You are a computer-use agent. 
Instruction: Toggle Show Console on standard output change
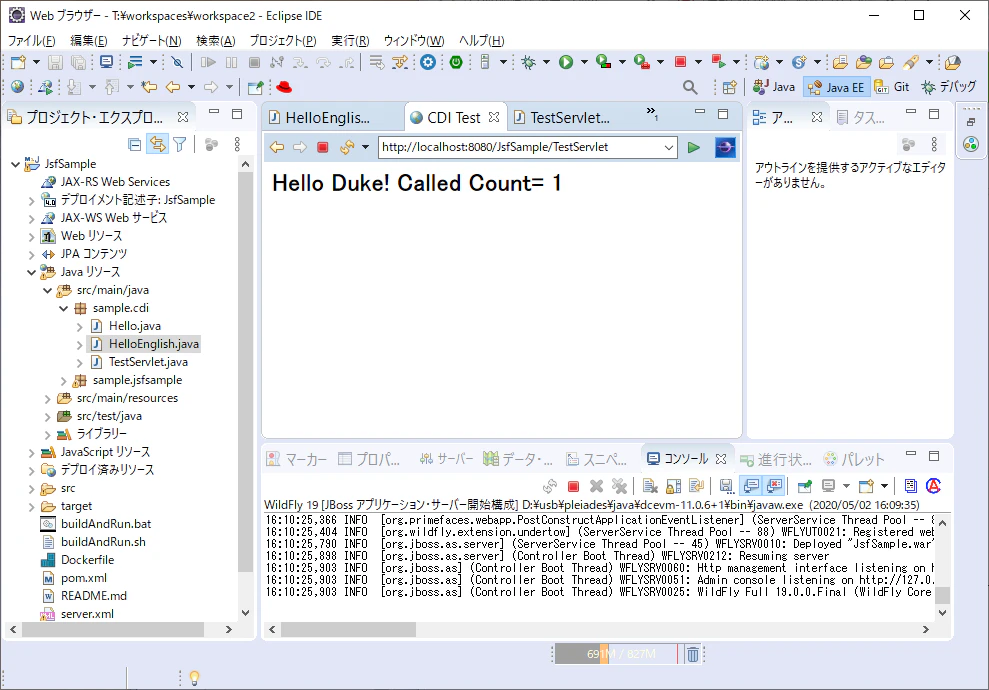point(751,486)
